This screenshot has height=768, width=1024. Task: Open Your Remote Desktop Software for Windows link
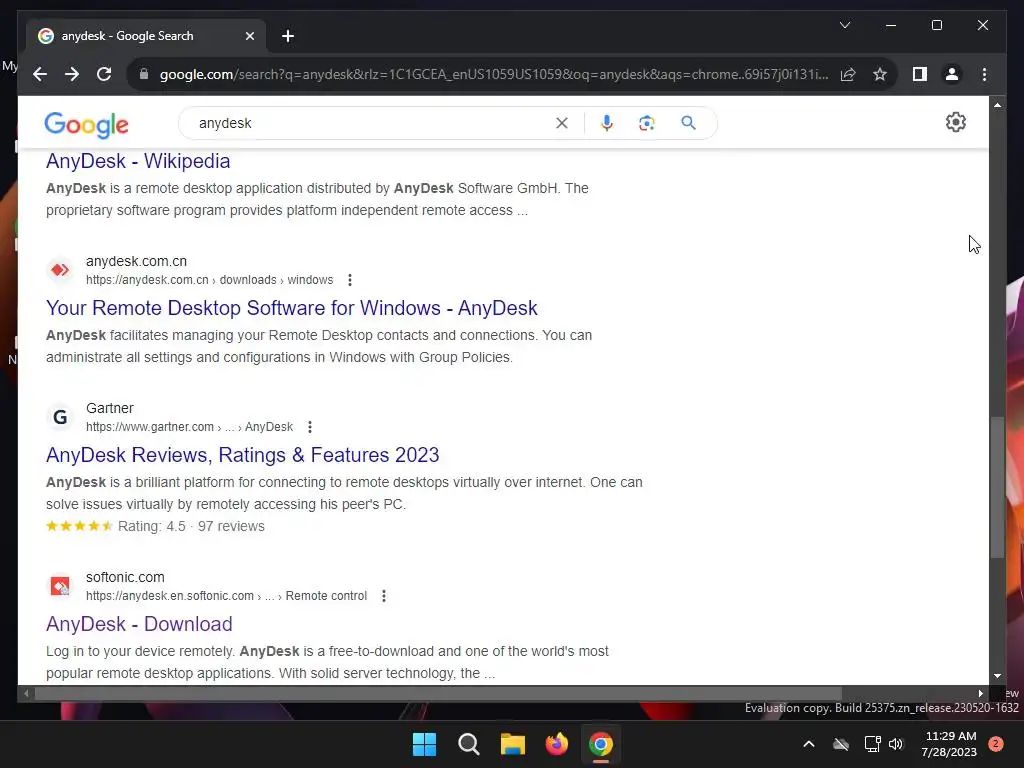[x=291, y=308]
